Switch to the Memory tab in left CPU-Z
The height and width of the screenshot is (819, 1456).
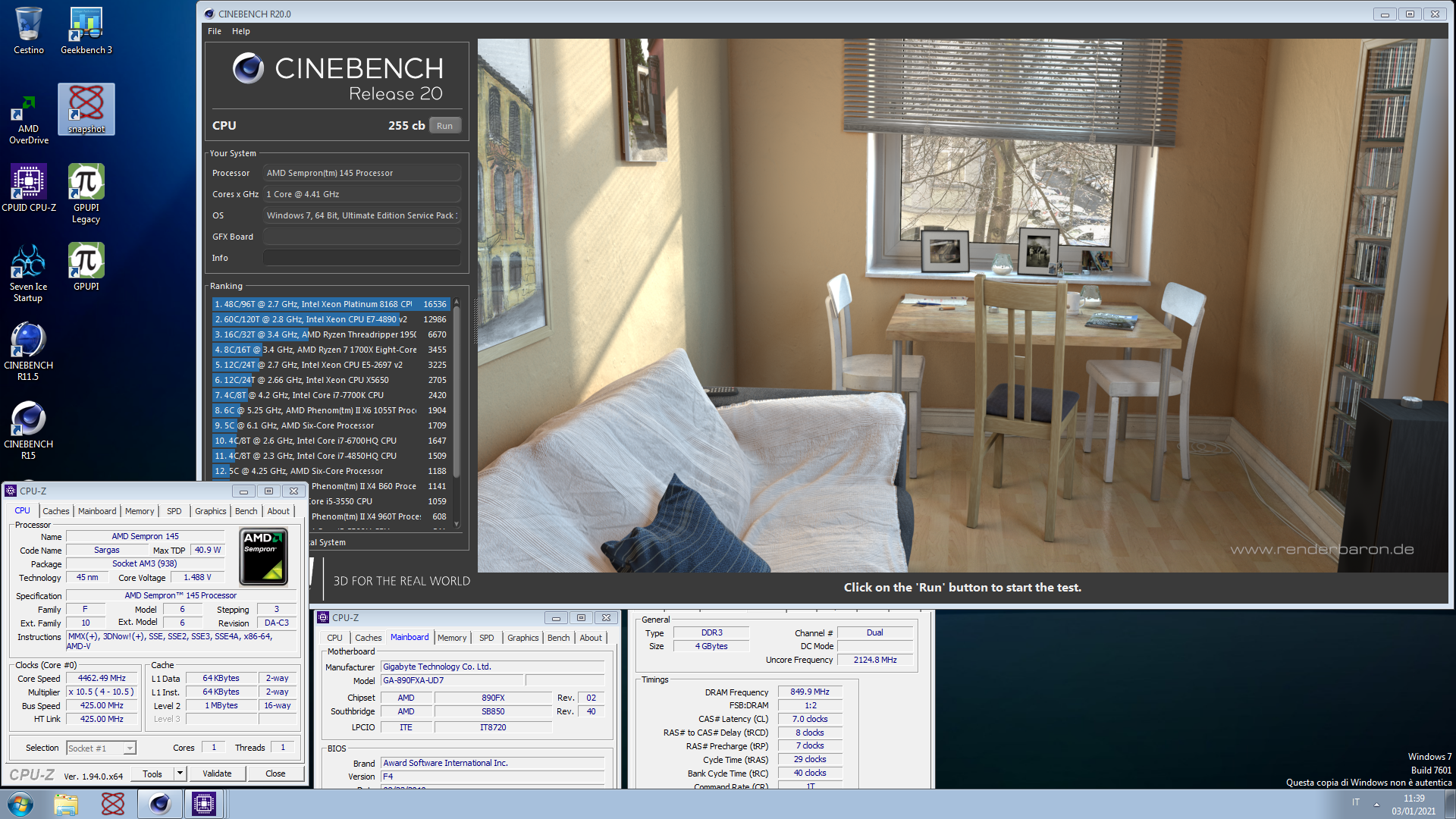[x=140, y=511]
